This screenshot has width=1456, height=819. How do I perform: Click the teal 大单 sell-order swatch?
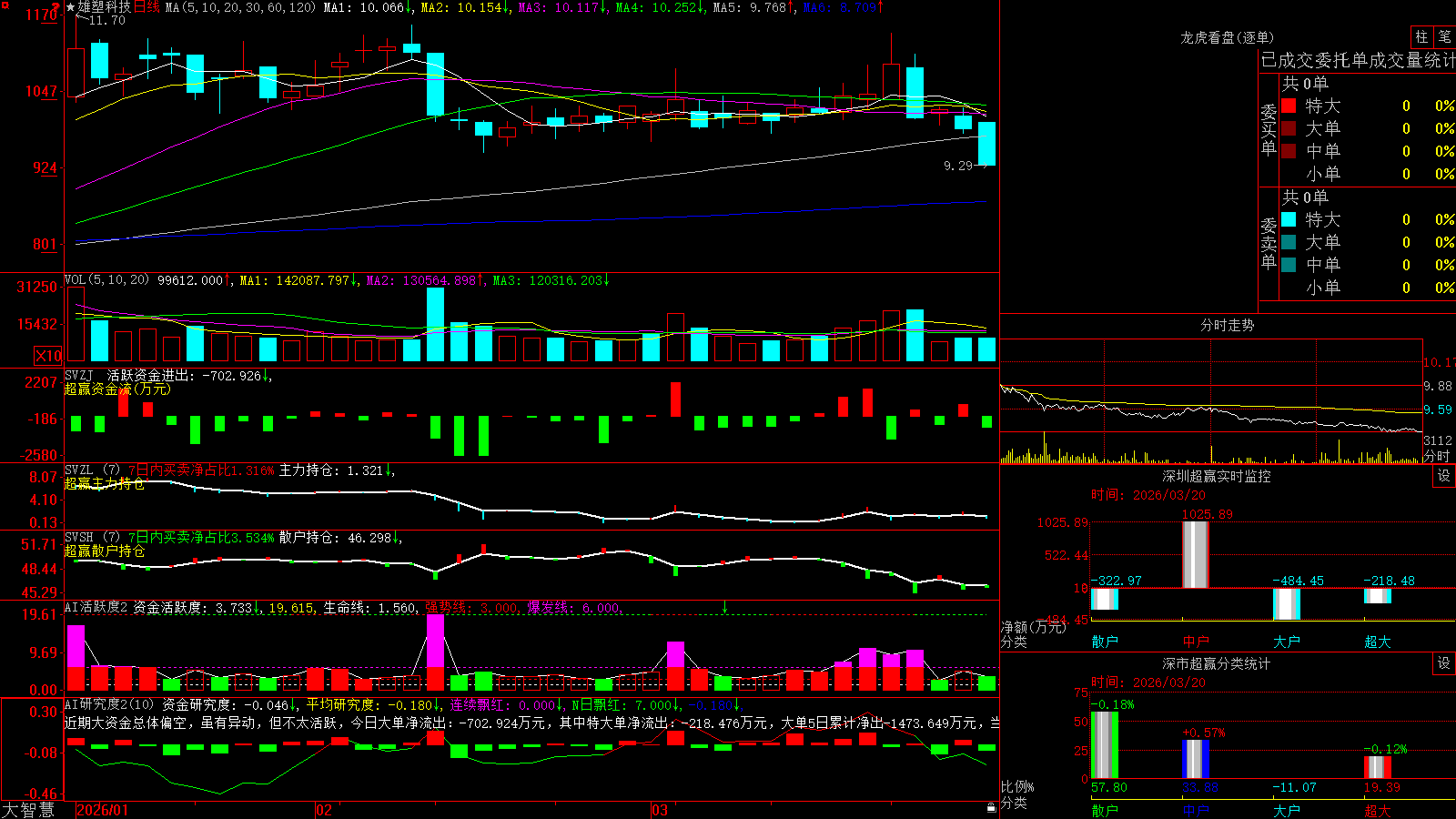pyautogui.click(x=1289, y=242)
